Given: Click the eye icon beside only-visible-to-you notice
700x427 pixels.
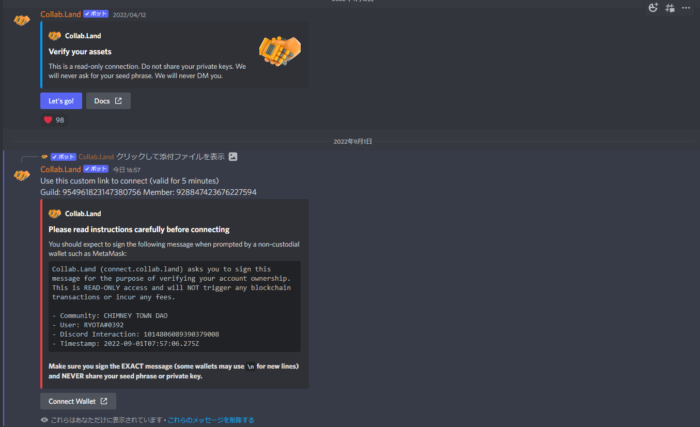Looking at the screenshot, I should 44,420.
